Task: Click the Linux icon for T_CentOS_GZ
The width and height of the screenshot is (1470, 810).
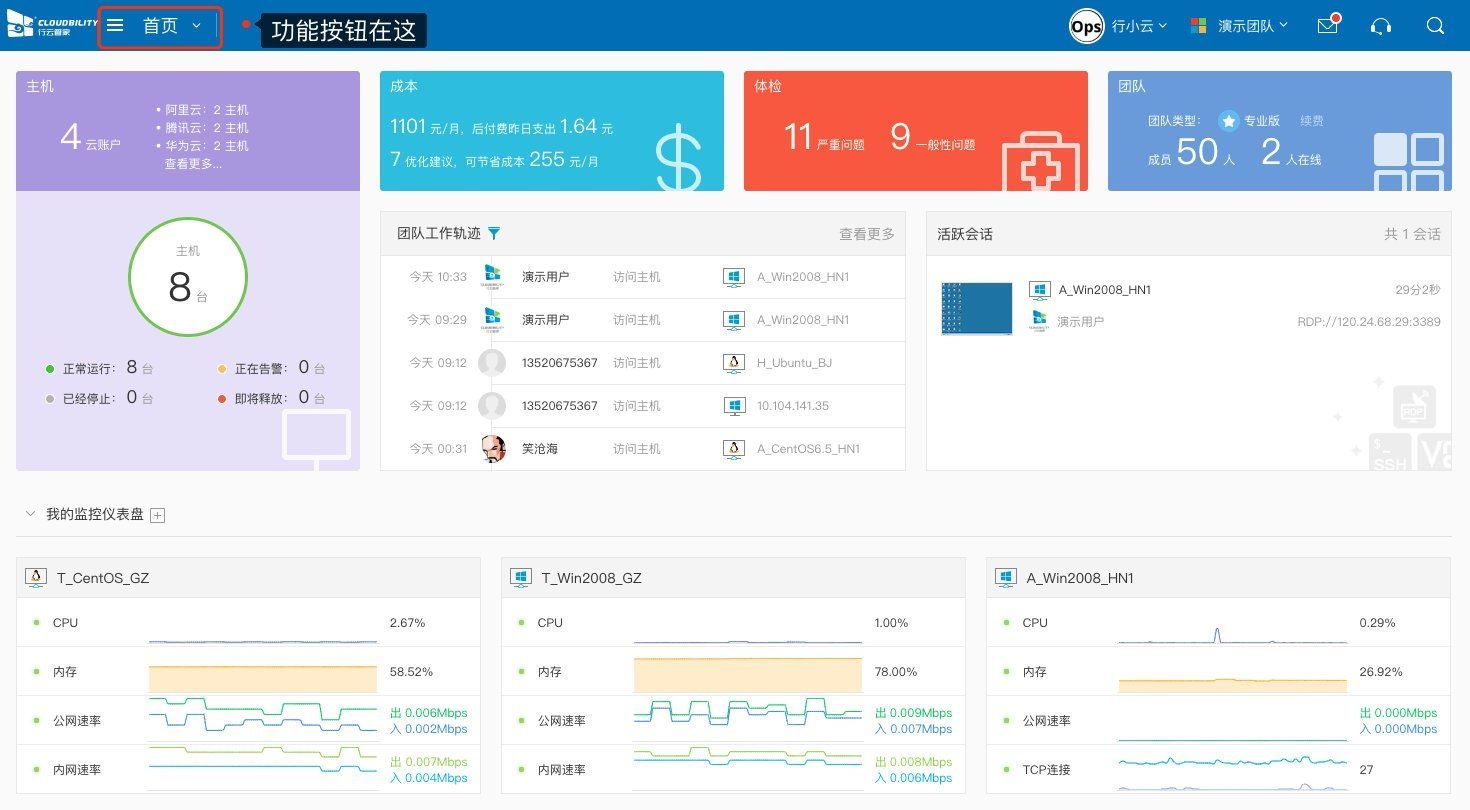Action: pyautogui.click(x=37, y=577)
